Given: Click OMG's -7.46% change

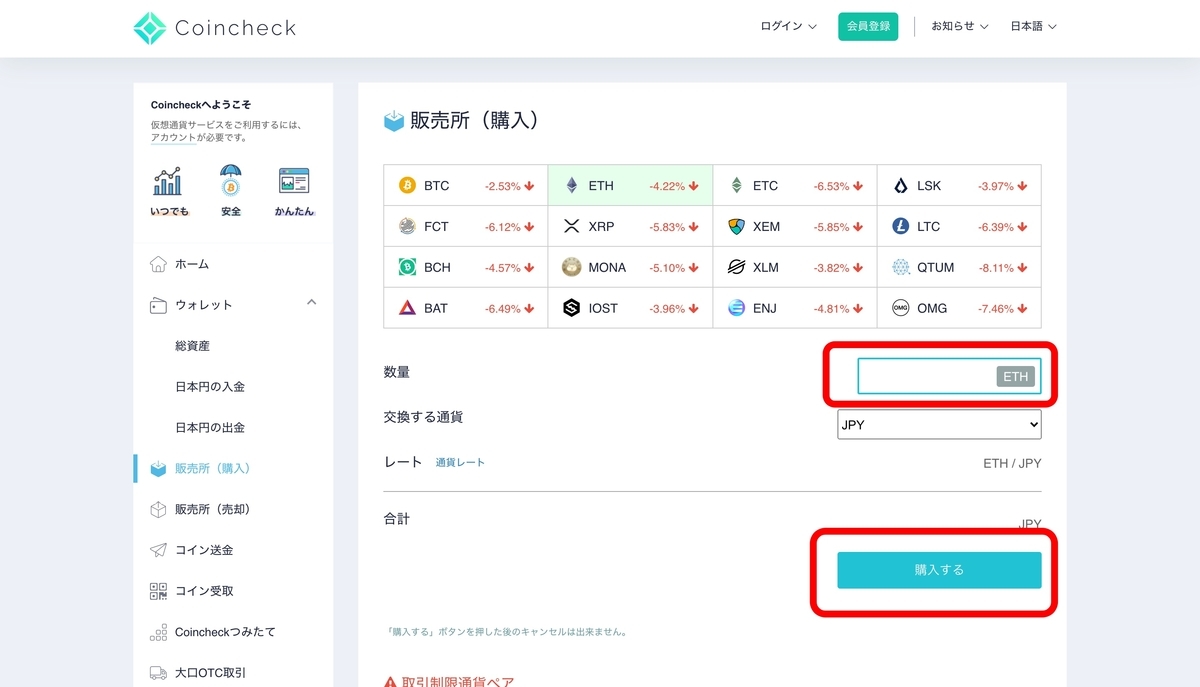Looking at the screenshot, I should (1004, 309).
